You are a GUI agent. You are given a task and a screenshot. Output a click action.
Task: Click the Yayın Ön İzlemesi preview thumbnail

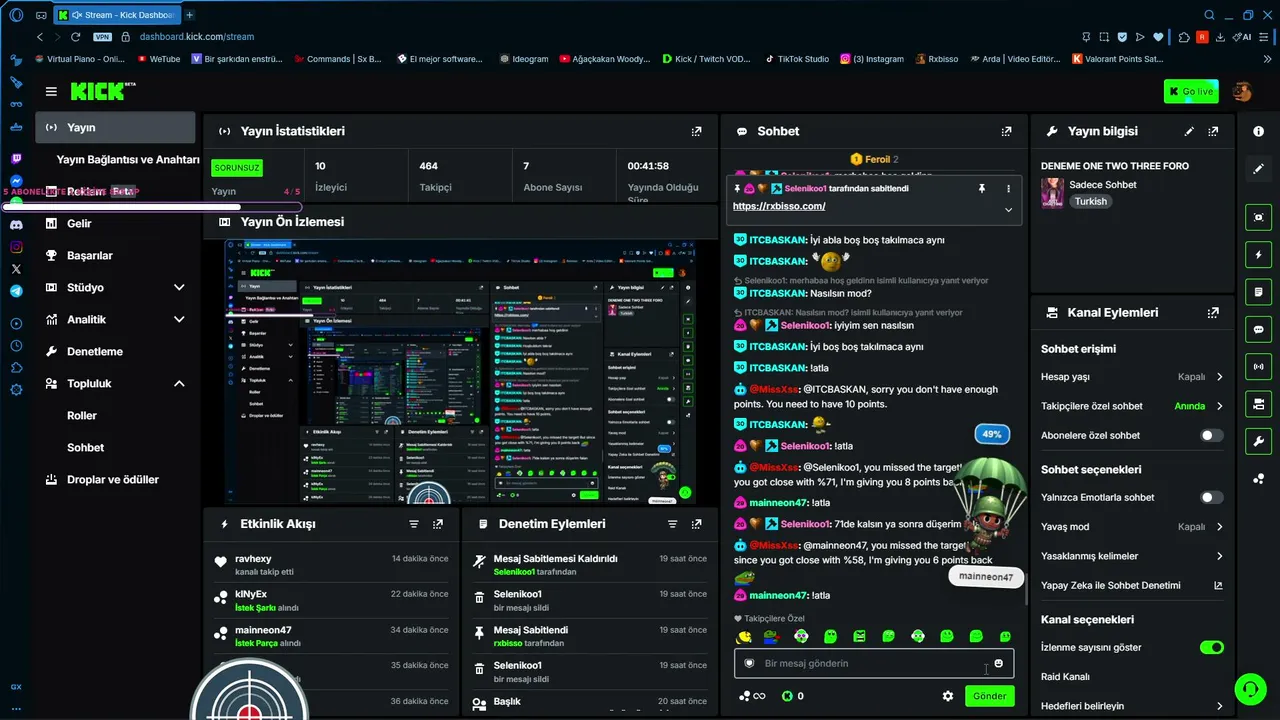[x=460, y=371]
